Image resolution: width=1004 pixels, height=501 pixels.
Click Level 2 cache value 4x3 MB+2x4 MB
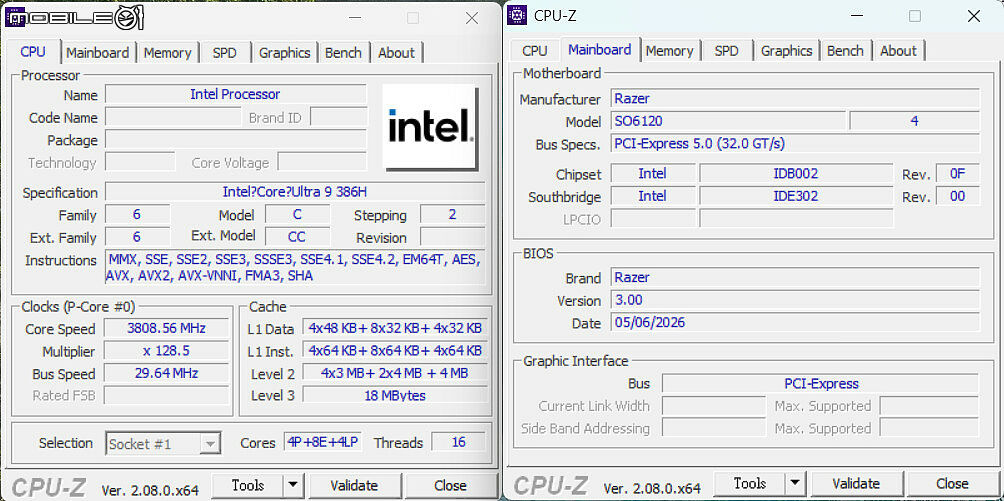click(395, 373)
